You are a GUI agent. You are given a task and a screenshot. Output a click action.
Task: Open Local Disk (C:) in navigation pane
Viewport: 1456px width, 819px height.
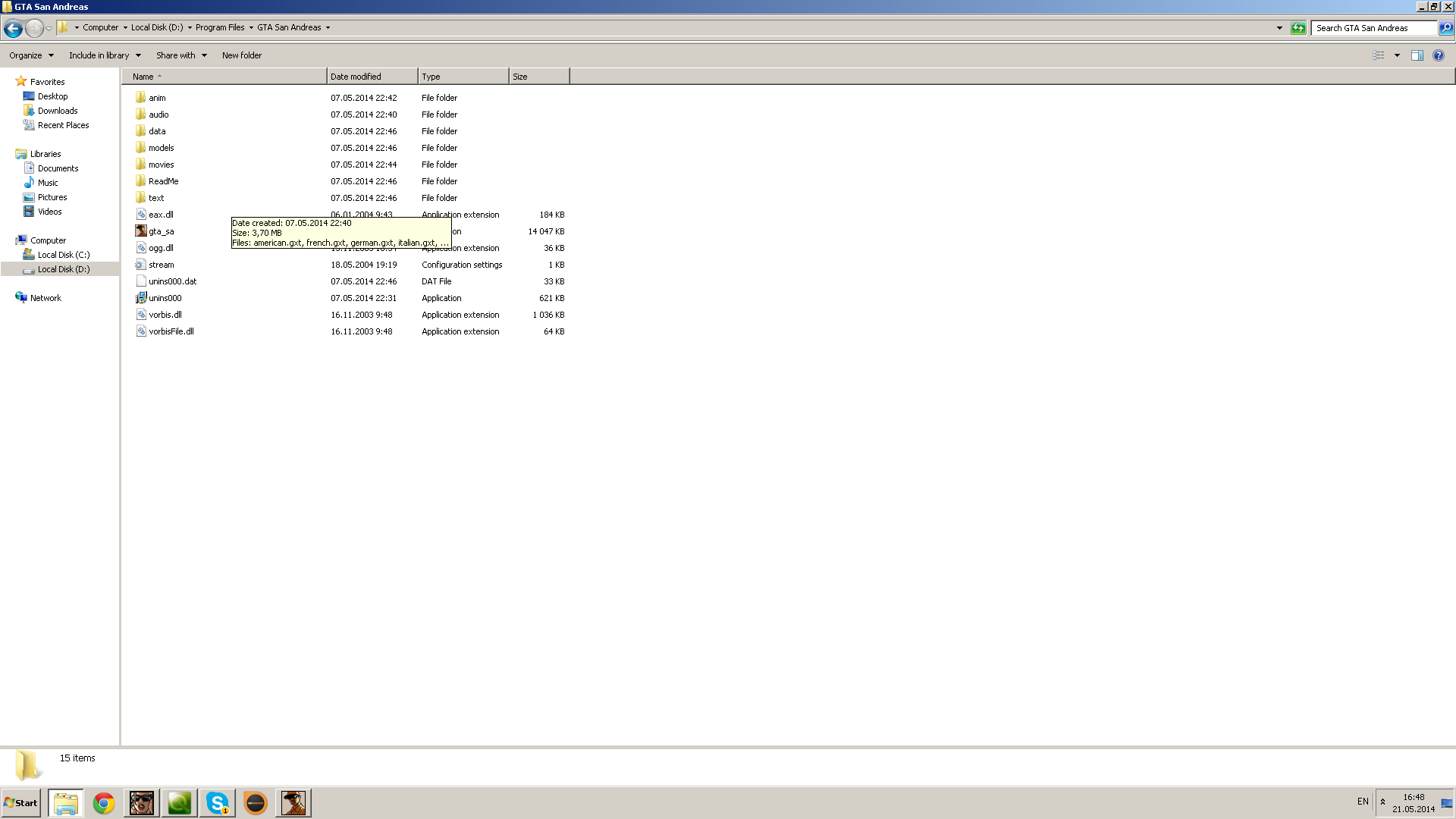click(x=64, y=255)
